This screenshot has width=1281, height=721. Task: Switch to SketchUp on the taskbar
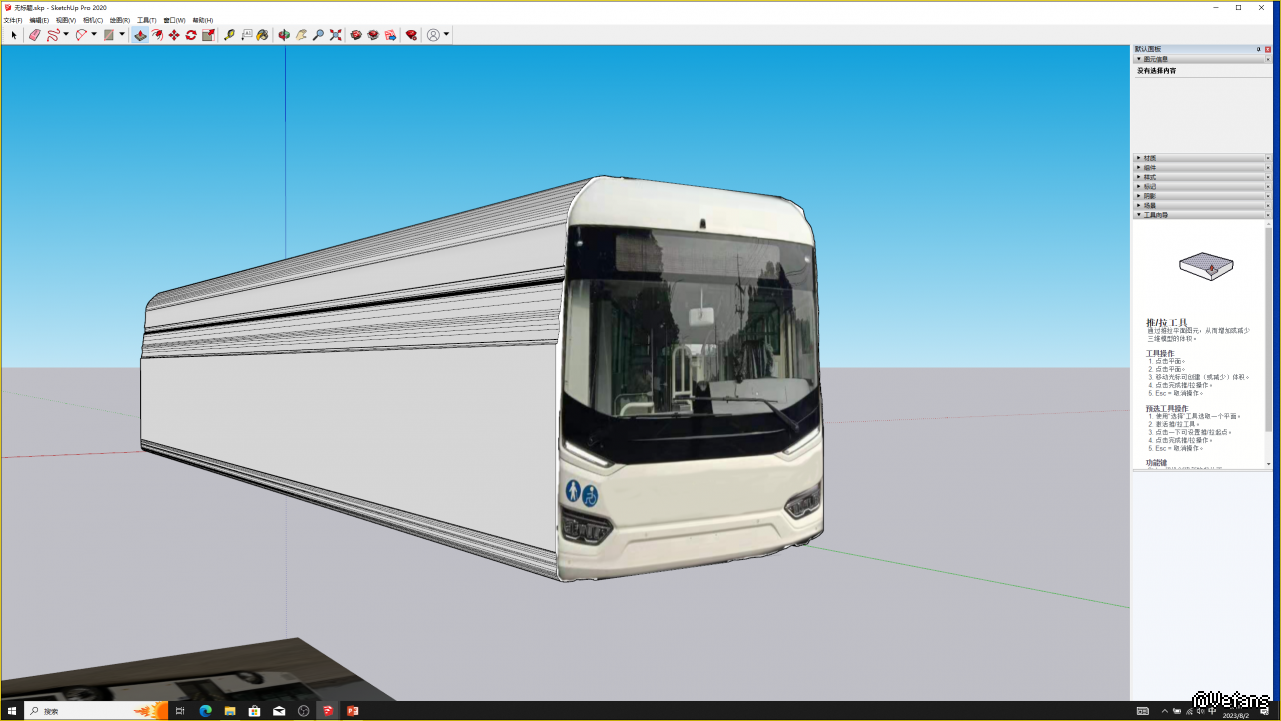pyautogui.click(x=327, y=711)
